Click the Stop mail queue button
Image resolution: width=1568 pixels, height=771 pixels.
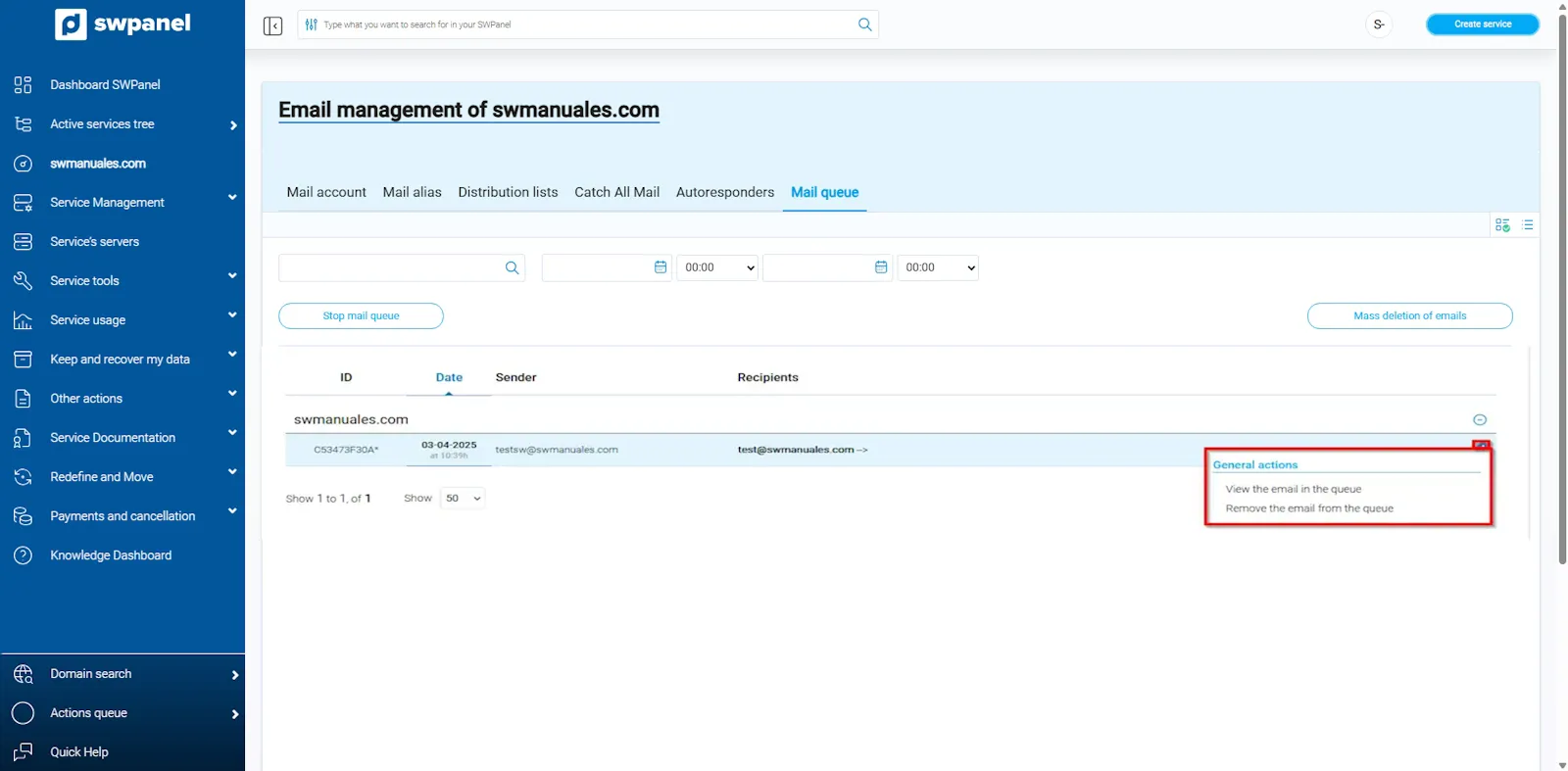click(x=361, y=316)
